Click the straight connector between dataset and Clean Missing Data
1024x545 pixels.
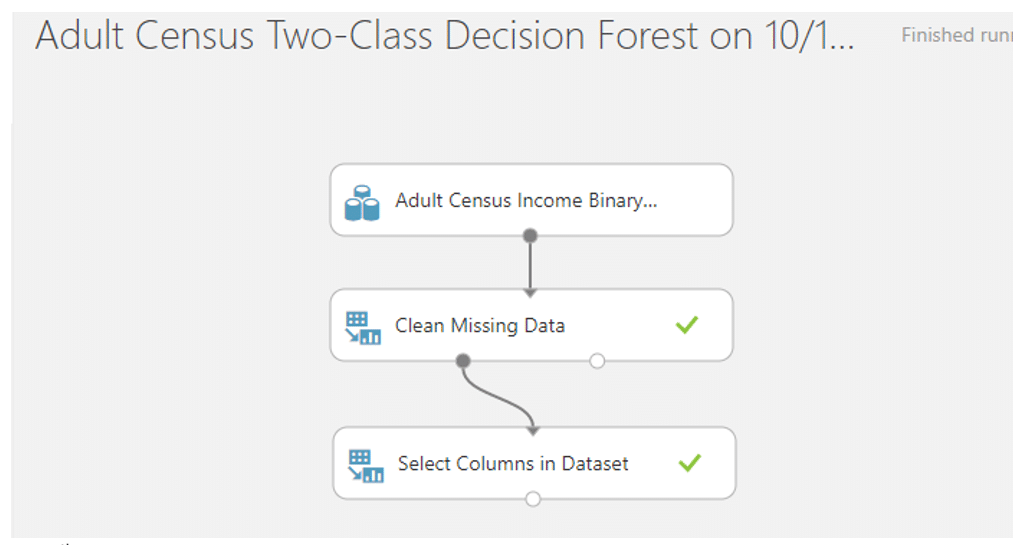530,264
